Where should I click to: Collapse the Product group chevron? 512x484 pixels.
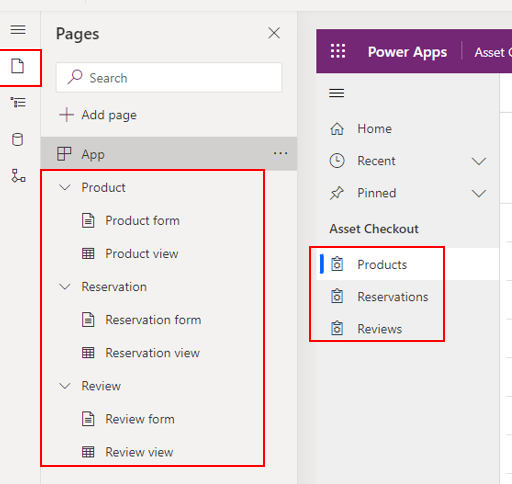pos(65,187)
